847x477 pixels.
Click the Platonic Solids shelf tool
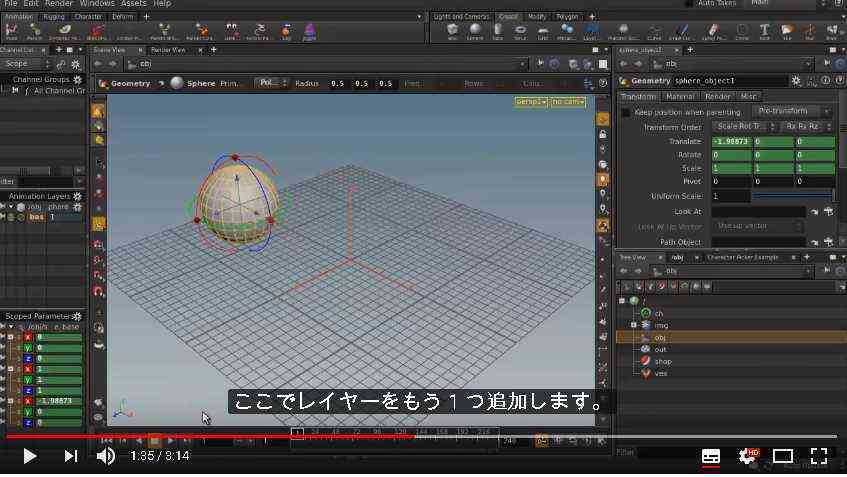623,32
